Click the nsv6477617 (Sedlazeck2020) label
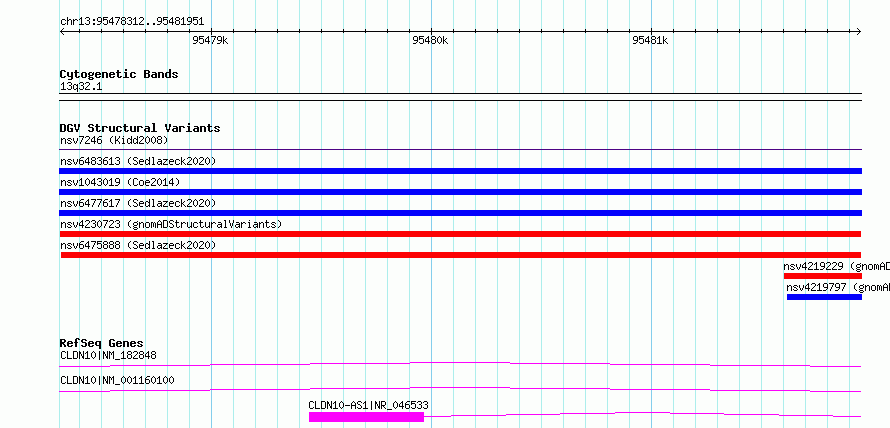 [138, 203]
